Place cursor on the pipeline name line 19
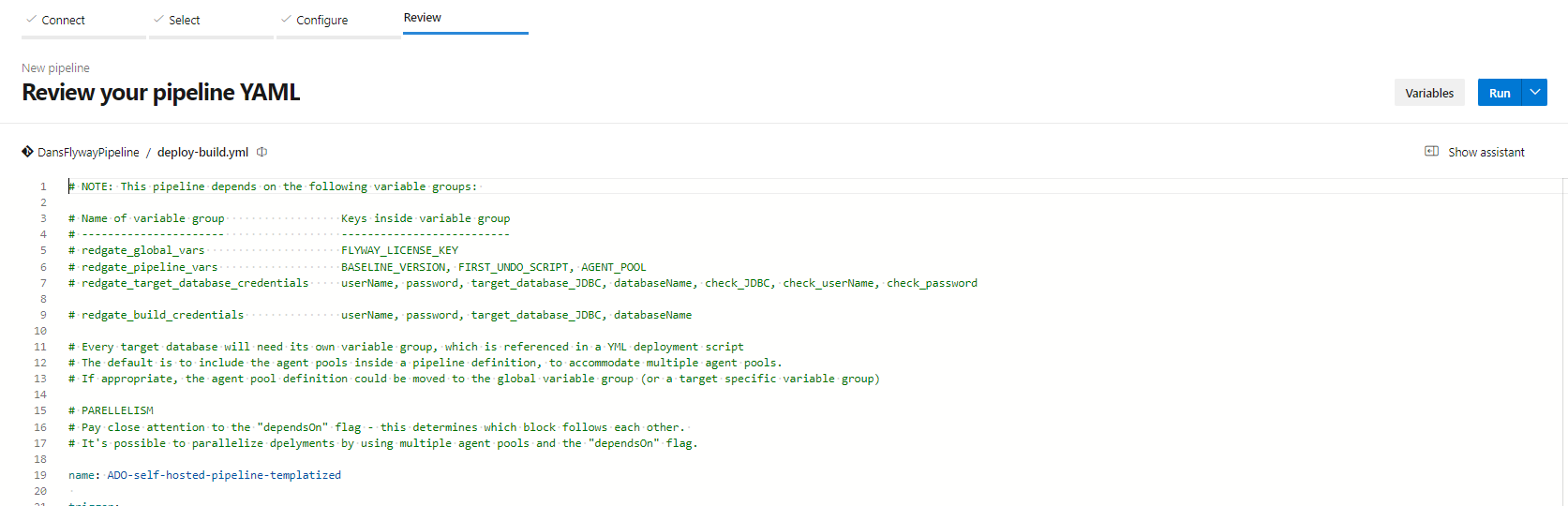 click(x=204, y=475)
